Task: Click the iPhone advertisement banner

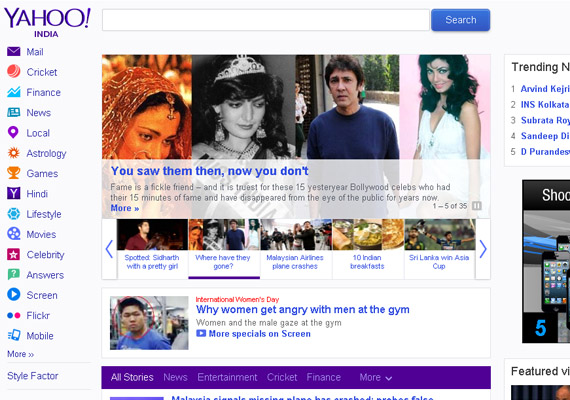Action: [x=546, y=261]
